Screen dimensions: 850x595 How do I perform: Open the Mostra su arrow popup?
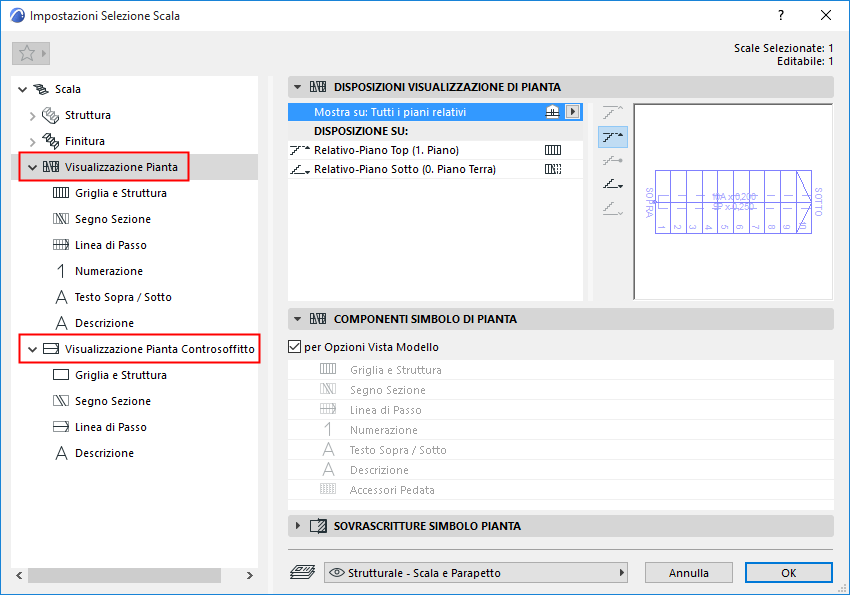point(572,112)
